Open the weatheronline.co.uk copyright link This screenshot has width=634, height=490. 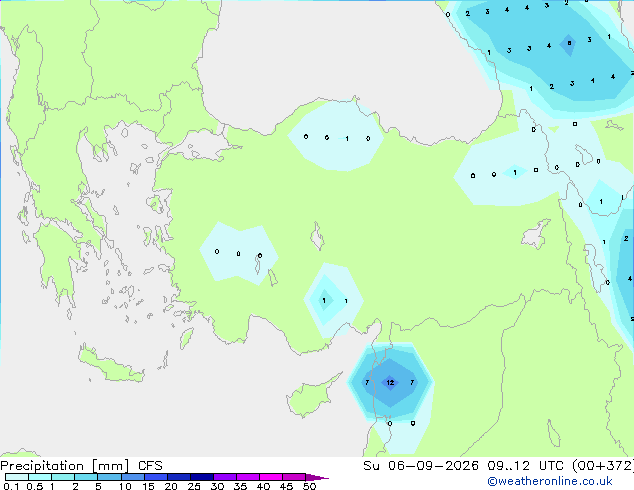coord(550,481)
